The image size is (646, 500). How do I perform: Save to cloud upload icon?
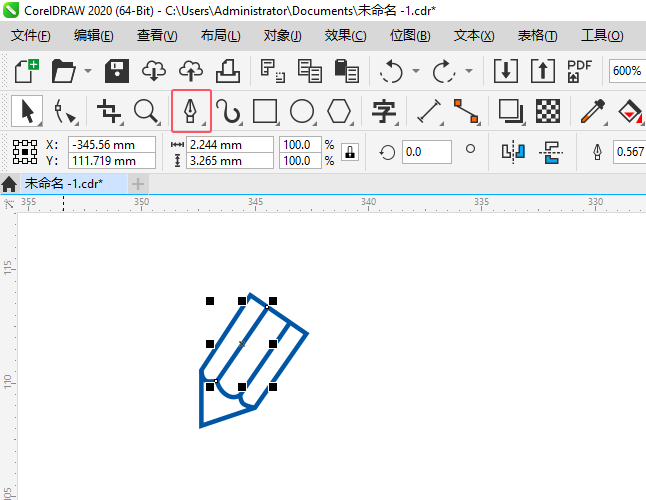[191, 71]
